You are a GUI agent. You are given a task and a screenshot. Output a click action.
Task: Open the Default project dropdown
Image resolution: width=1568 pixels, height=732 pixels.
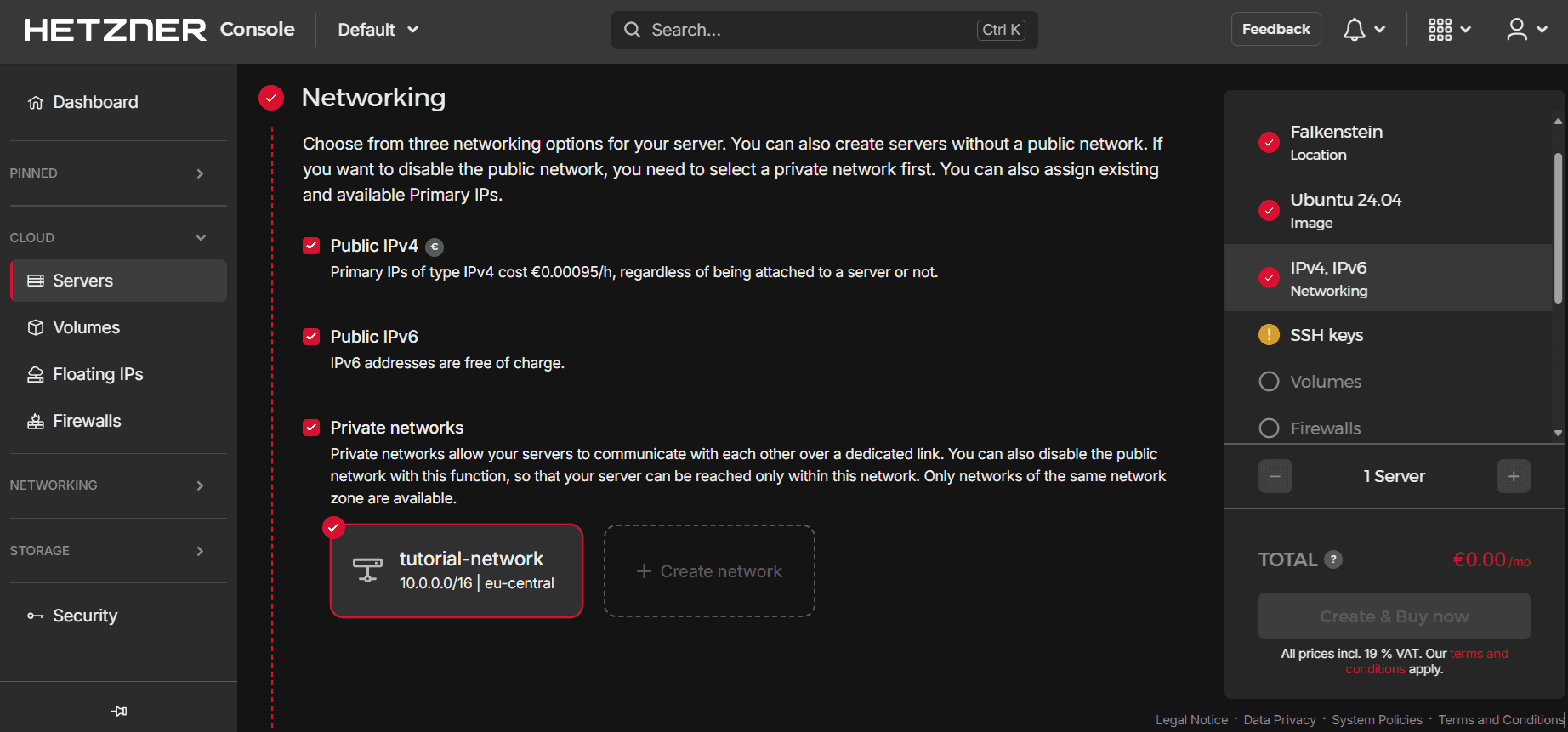(378, 30)
